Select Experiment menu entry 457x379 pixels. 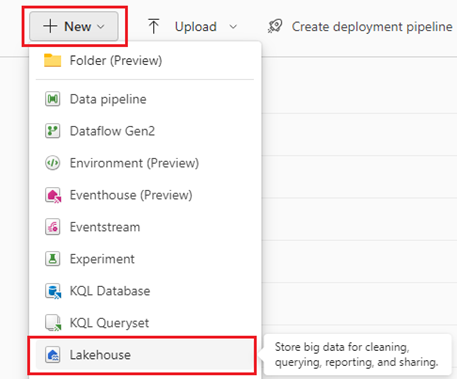point(145,259)
